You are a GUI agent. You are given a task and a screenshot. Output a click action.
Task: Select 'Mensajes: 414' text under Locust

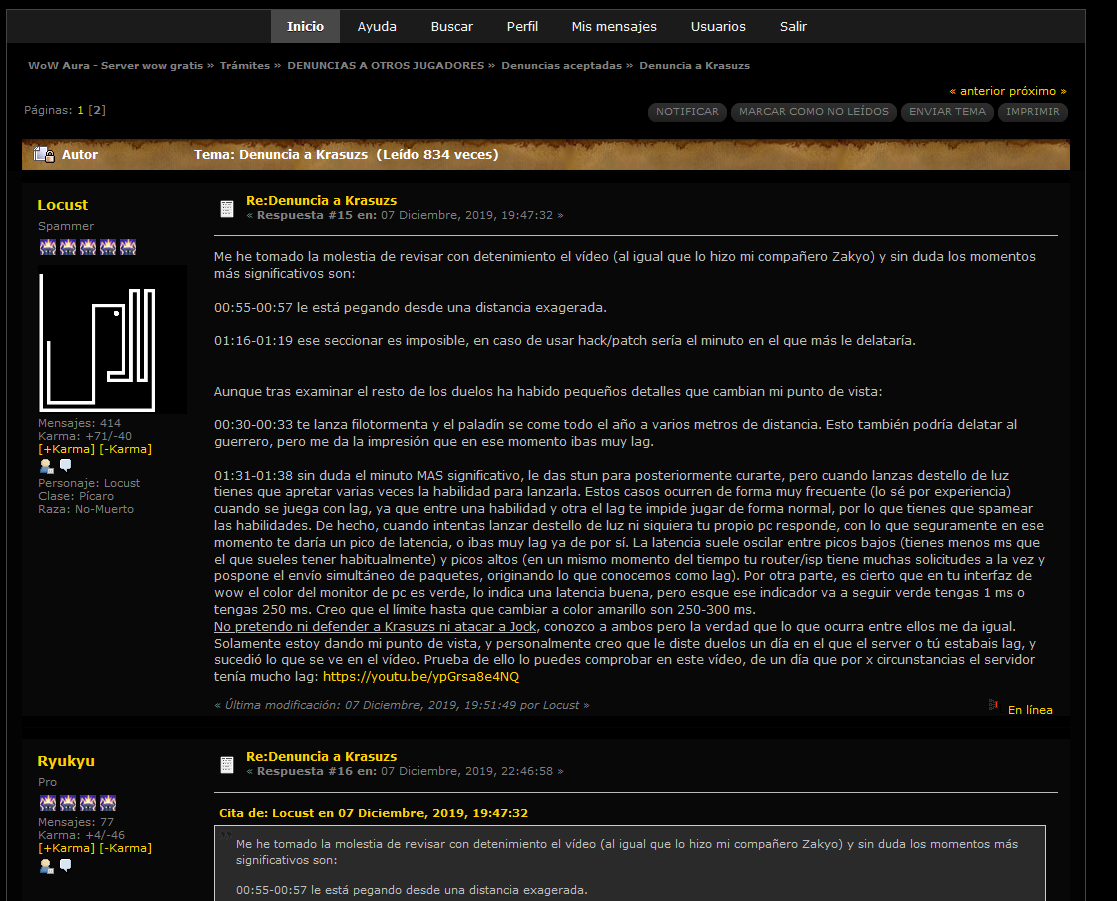[x=79, y=423]
